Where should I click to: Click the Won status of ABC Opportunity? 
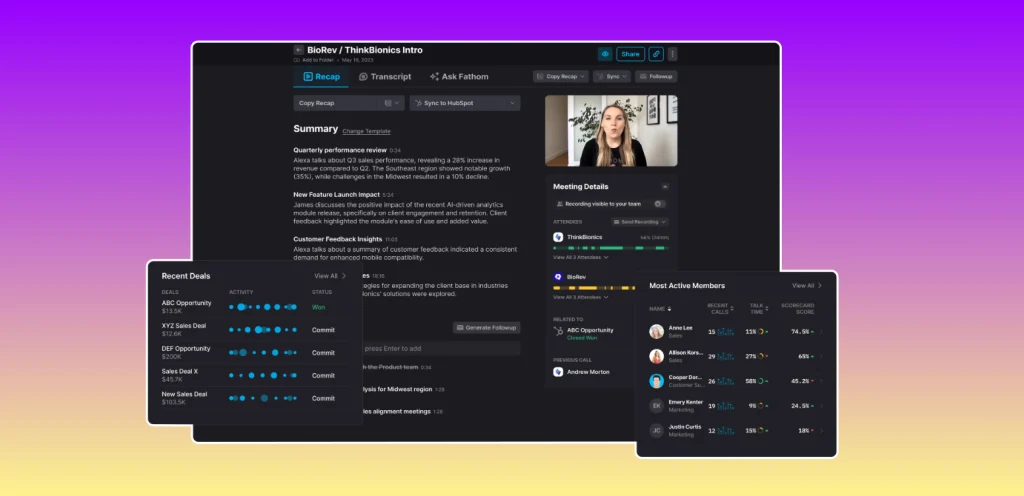coord(318,307)
